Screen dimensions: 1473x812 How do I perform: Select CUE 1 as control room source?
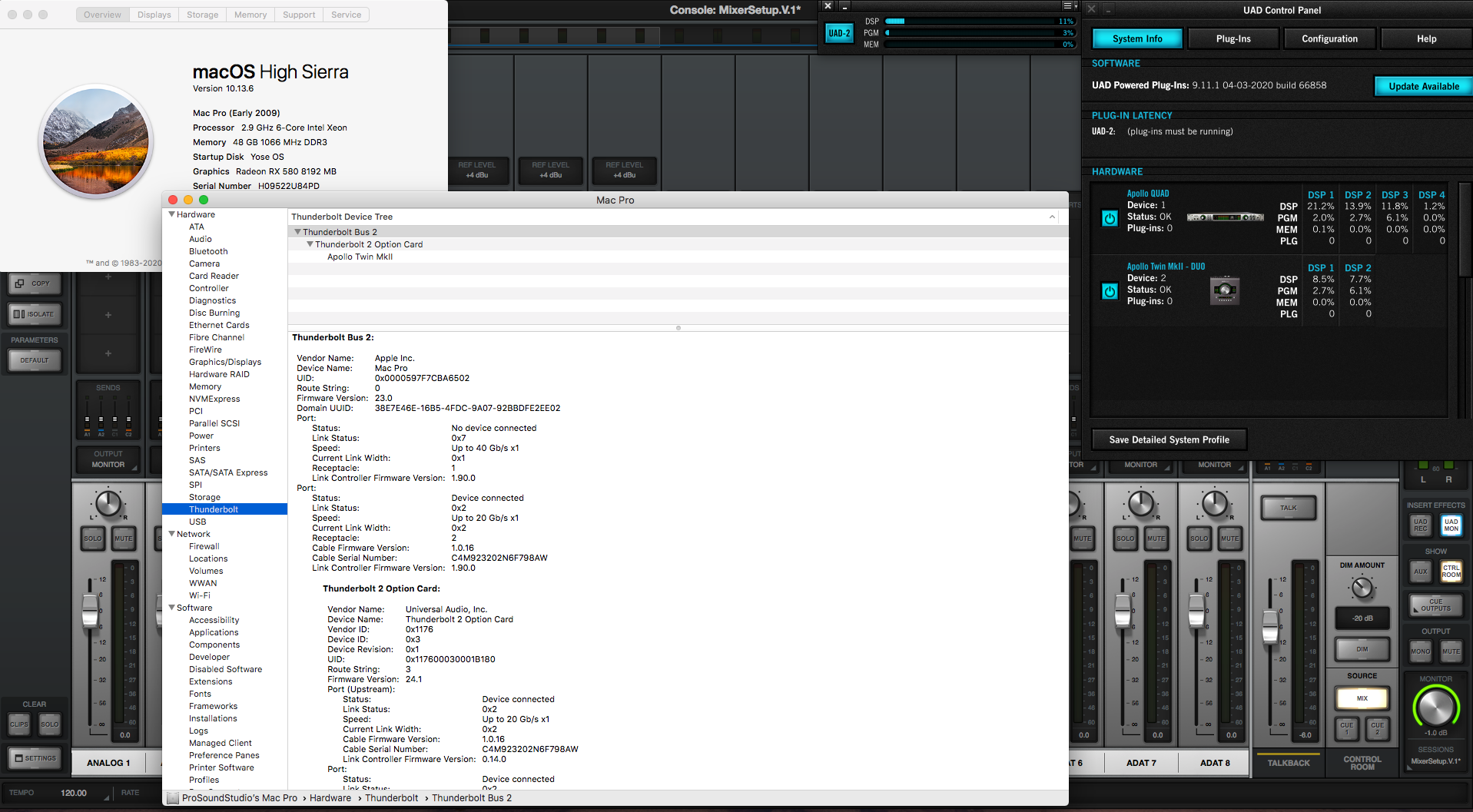tap(1347, 728)
